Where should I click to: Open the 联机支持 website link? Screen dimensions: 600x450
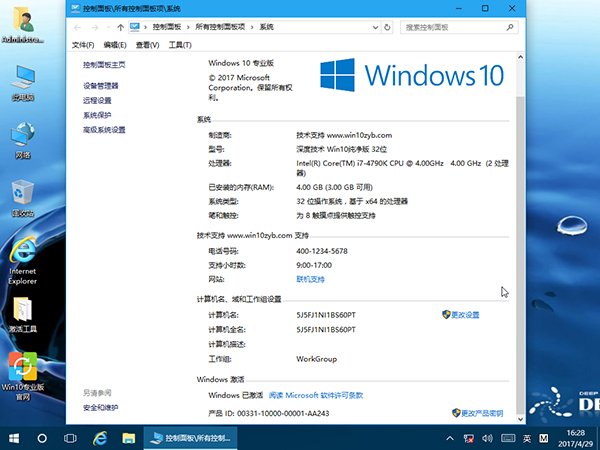[x=311, y=279]
